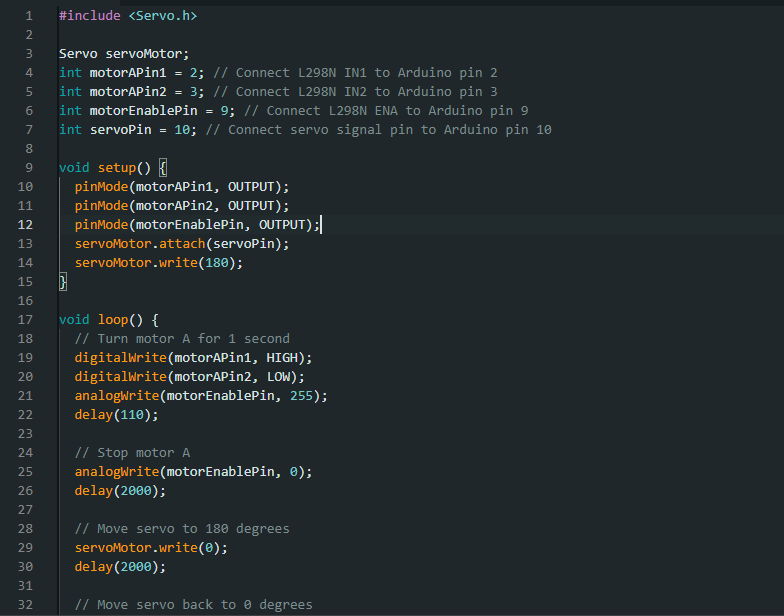Click analogWrite(motorEnablePin, 0) line

(194, 472)
